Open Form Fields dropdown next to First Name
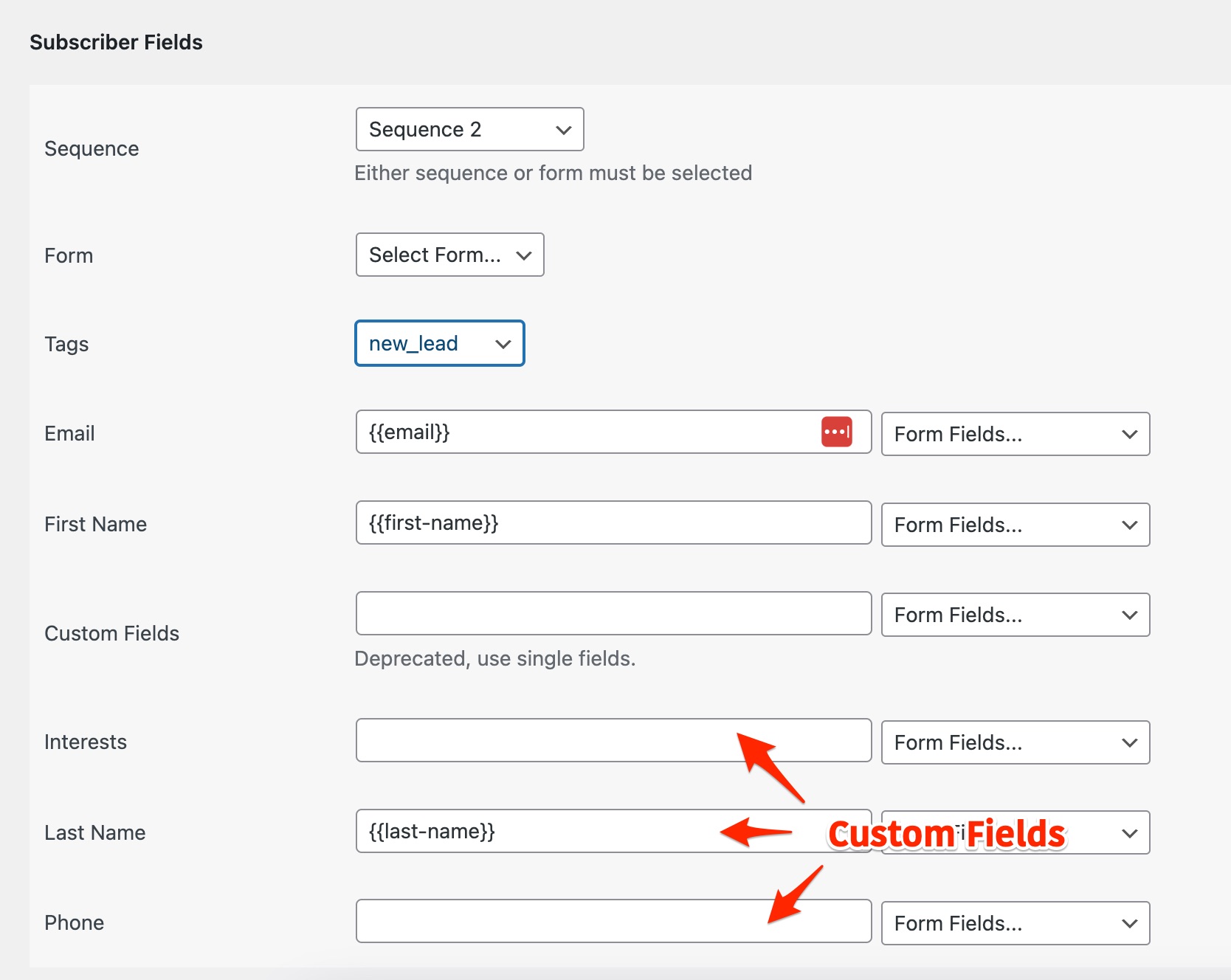 pyautogui.click(x=1016, y=525)
